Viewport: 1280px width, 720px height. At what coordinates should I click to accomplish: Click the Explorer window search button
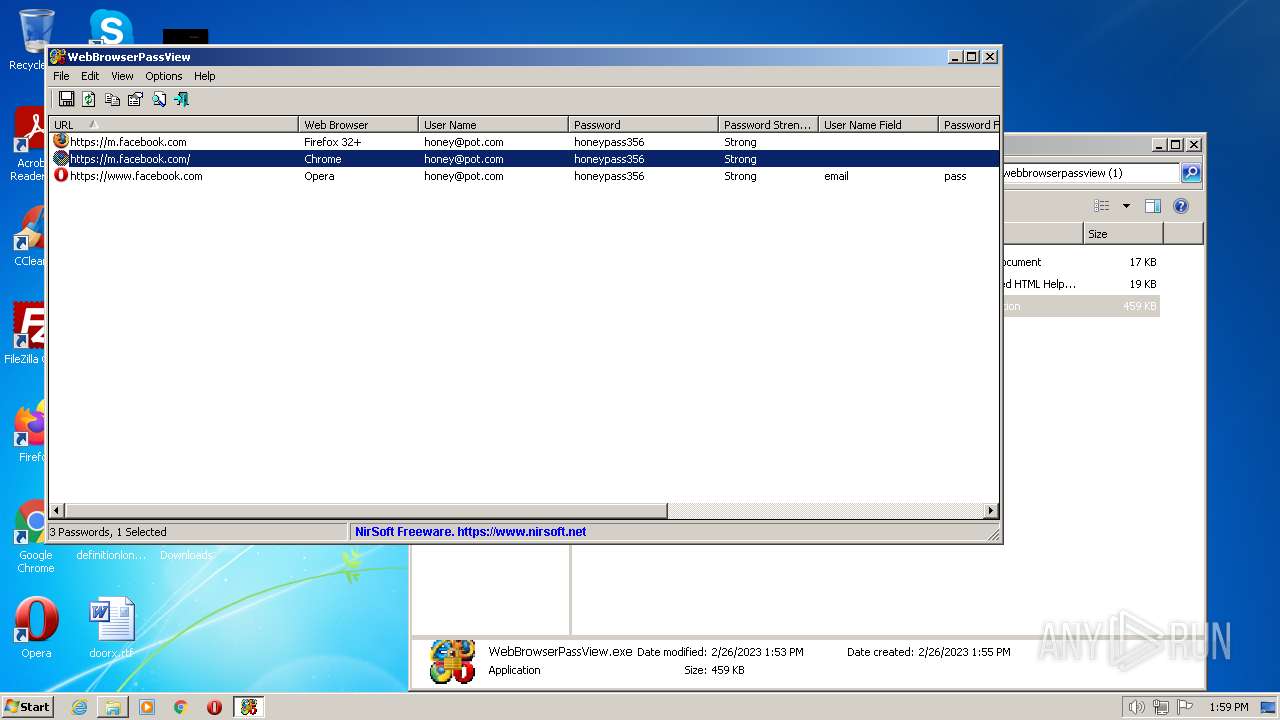click(1191, 173)
